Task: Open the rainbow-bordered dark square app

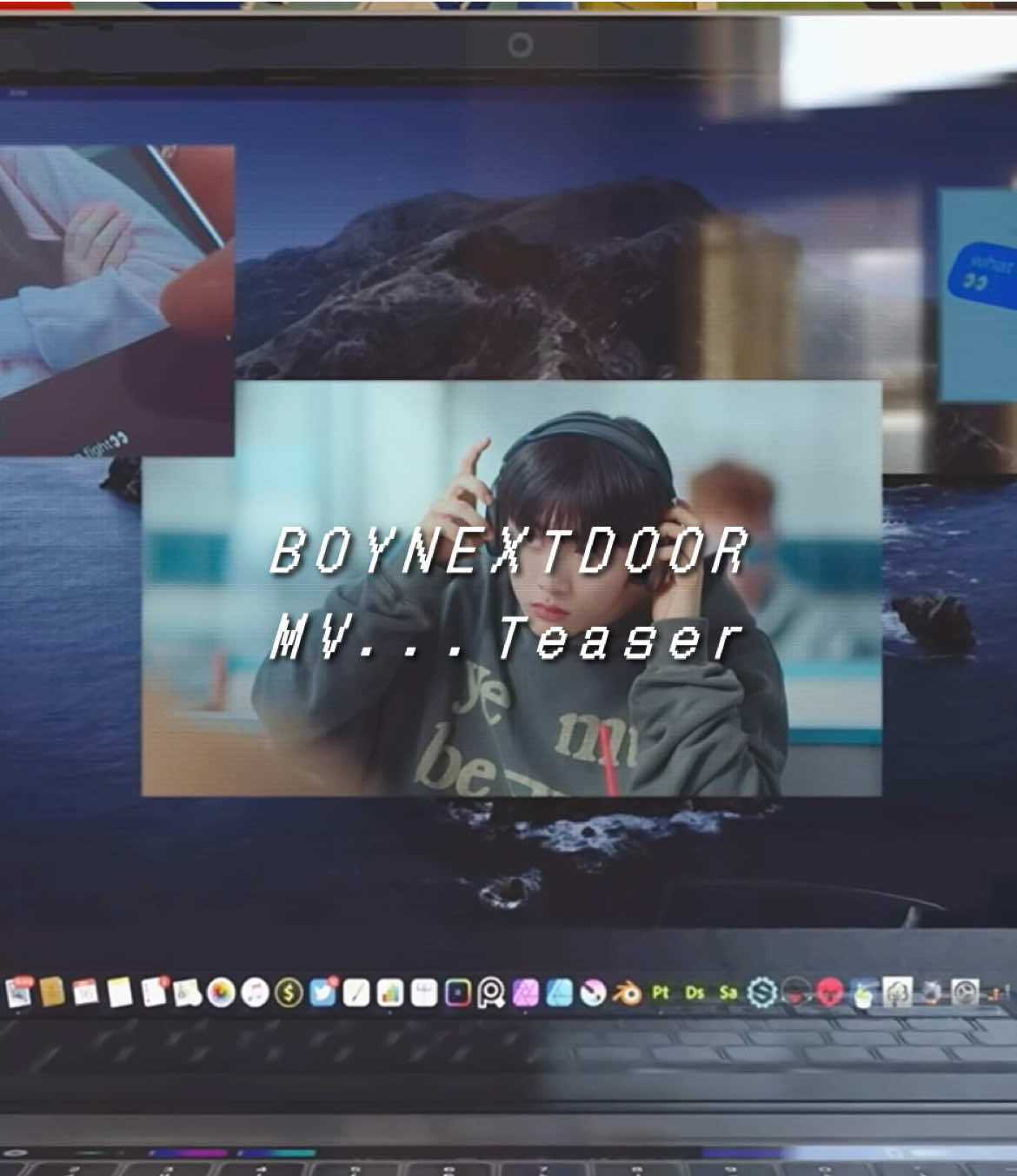Action: pyautogui.click(x=458, y=993)
